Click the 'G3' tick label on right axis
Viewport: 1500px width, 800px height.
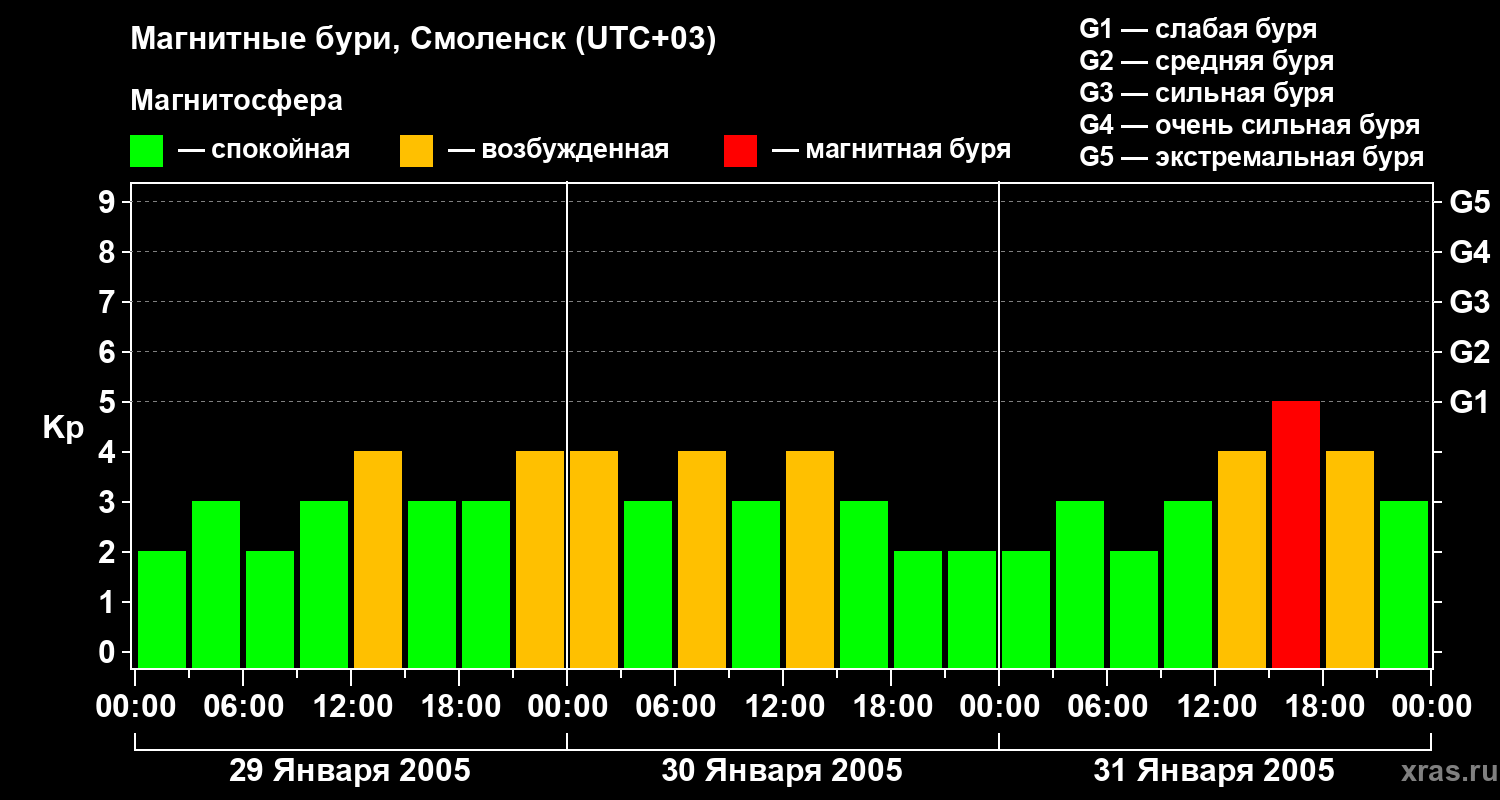pyautogui.click(x=1469, y=302)
